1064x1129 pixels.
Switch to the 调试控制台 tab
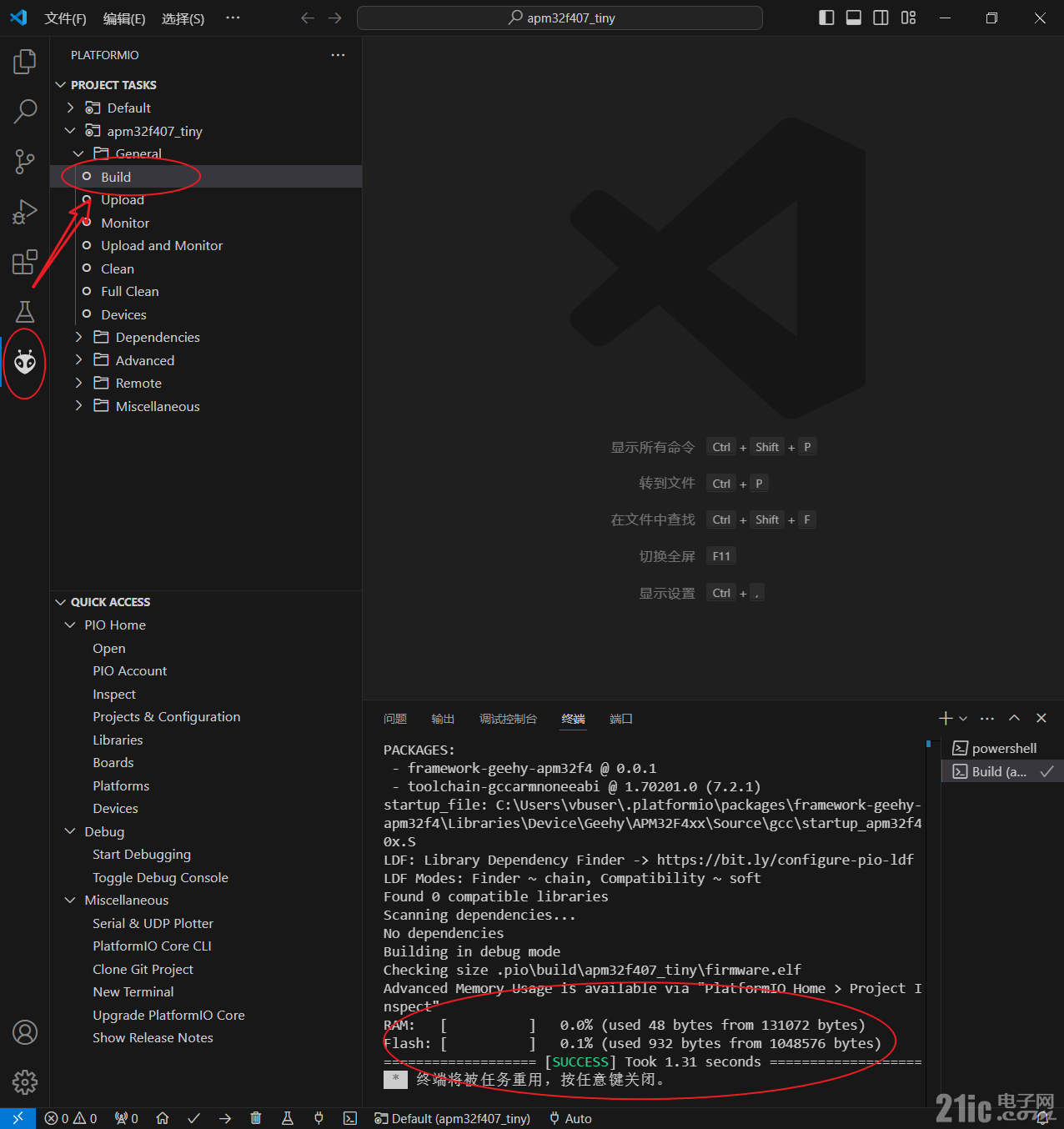(508, 719)
